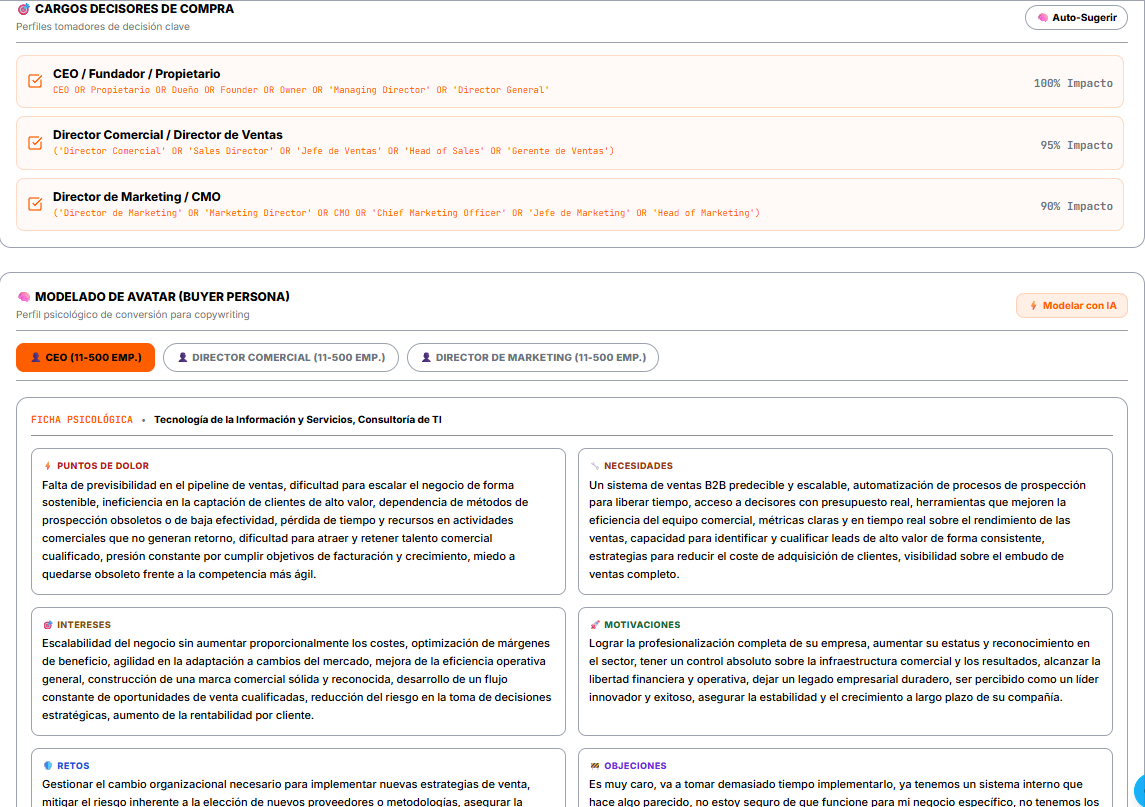Click the target icon beside Cargos Decisores de Compra
Viewport: 1145px width, 807px height.
[23, 9]
